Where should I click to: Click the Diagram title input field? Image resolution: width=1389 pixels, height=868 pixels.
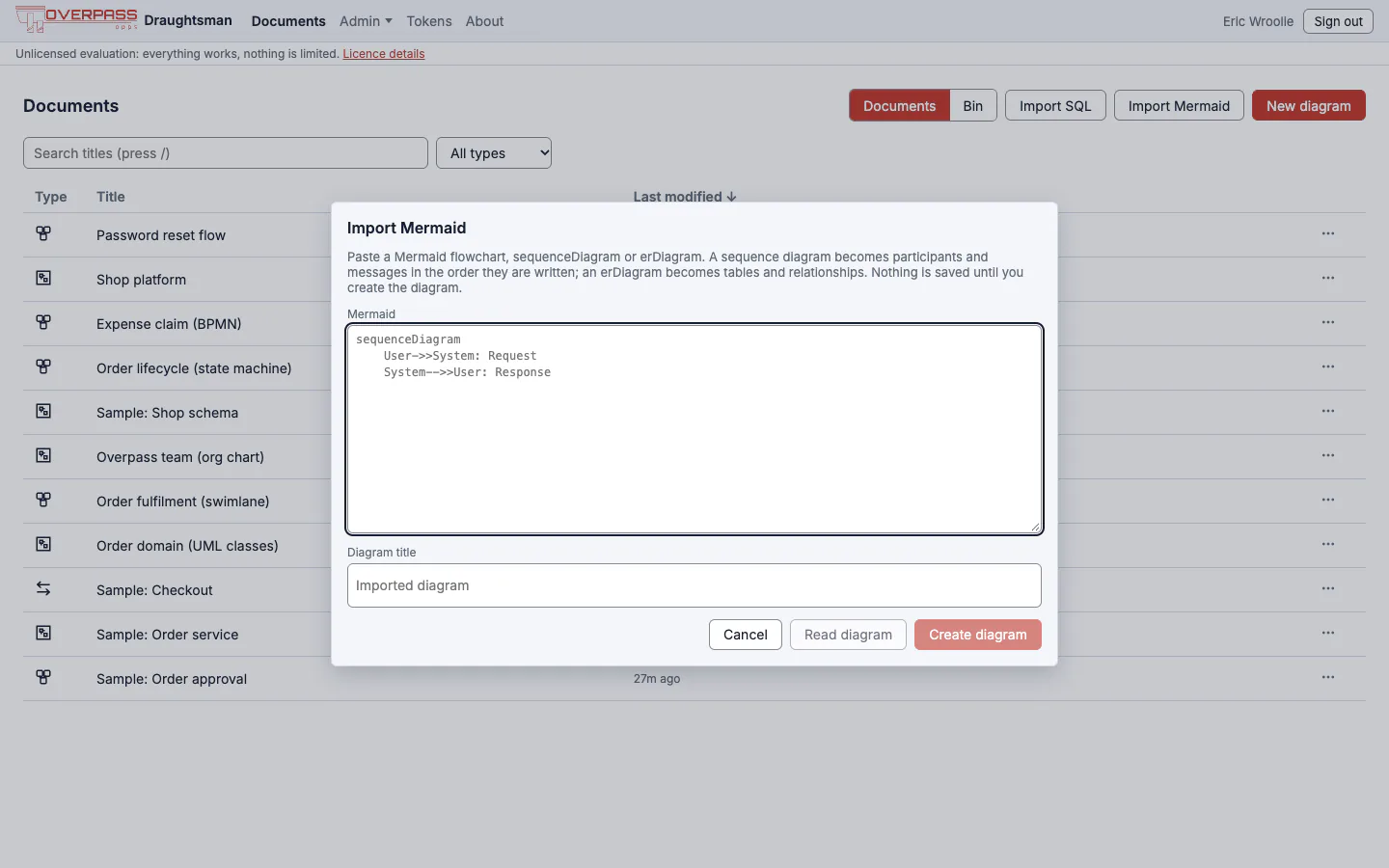(x=694, y=585)
